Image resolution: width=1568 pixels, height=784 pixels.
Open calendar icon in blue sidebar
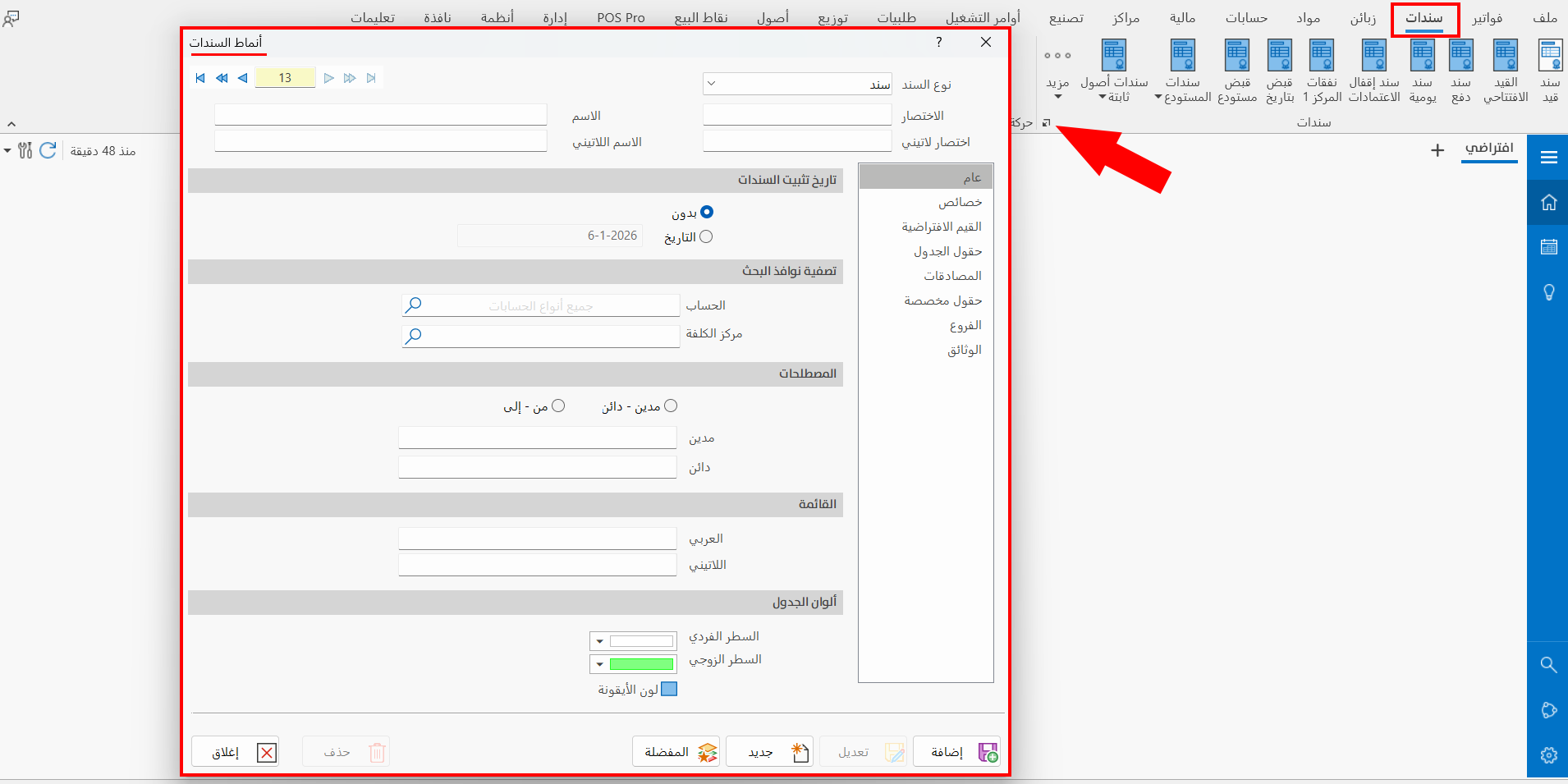(1548, 247)
